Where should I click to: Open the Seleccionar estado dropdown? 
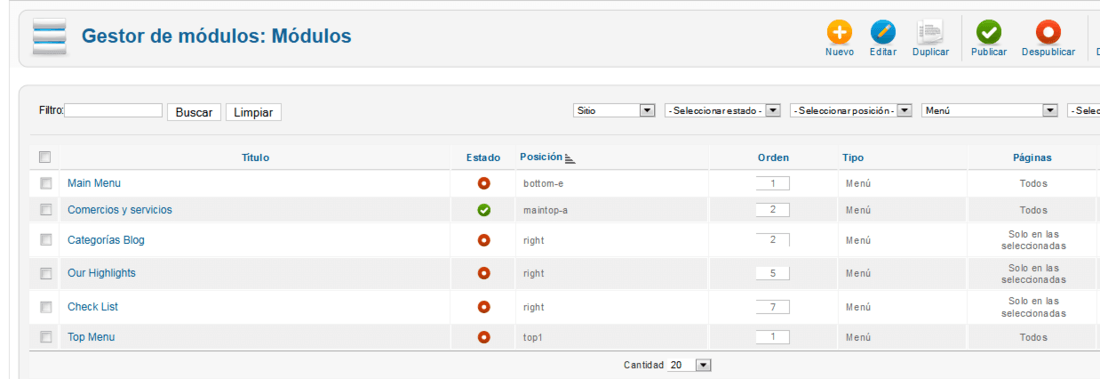pyautogui.click(x=723, y=111)
